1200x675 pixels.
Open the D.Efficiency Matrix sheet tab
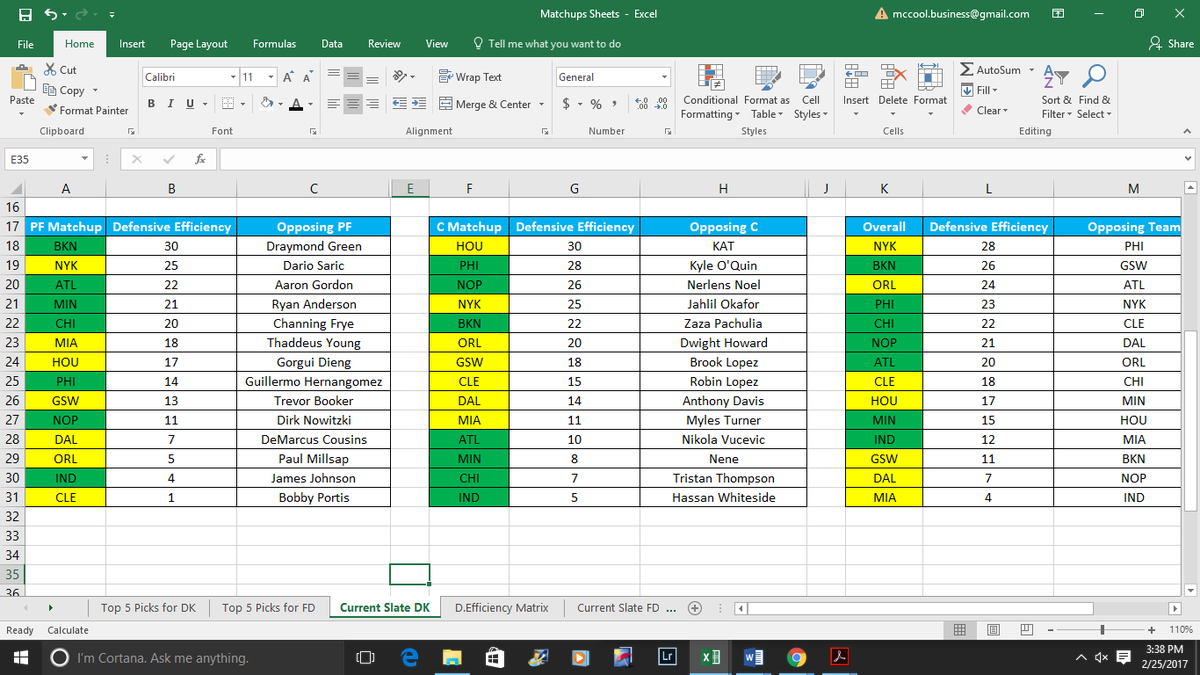click(x=501, y=607)
